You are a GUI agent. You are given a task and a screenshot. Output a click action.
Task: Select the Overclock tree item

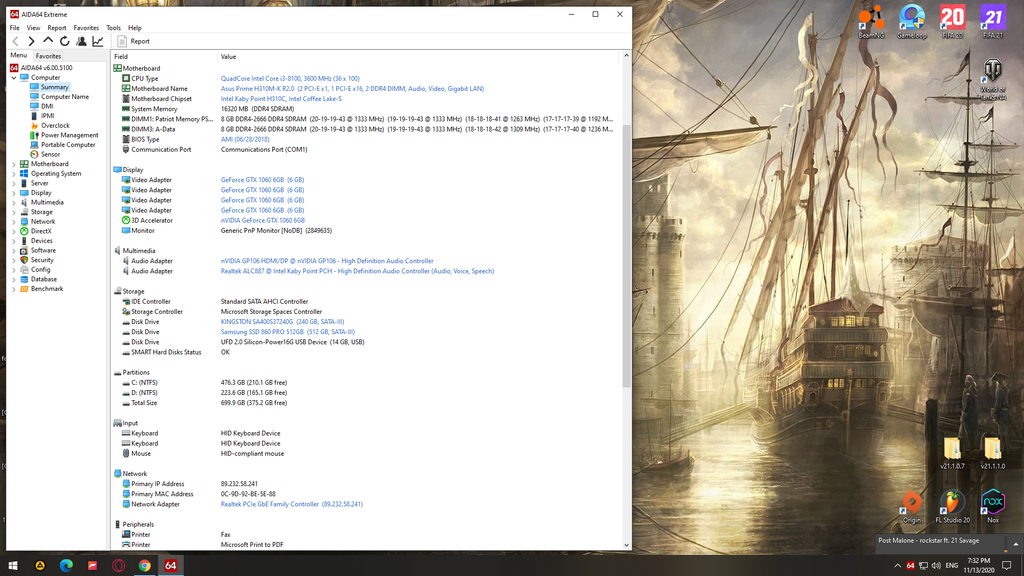(55, 126)
